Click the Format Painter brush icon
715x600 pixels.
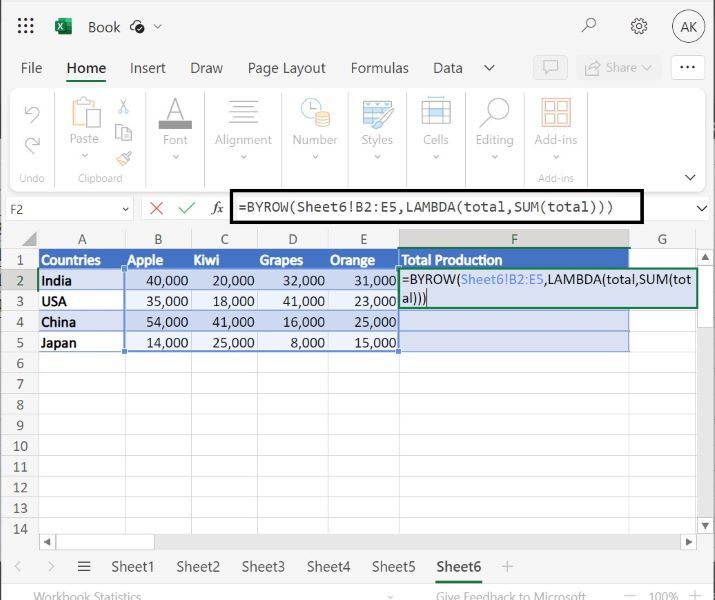coord(123,158)
